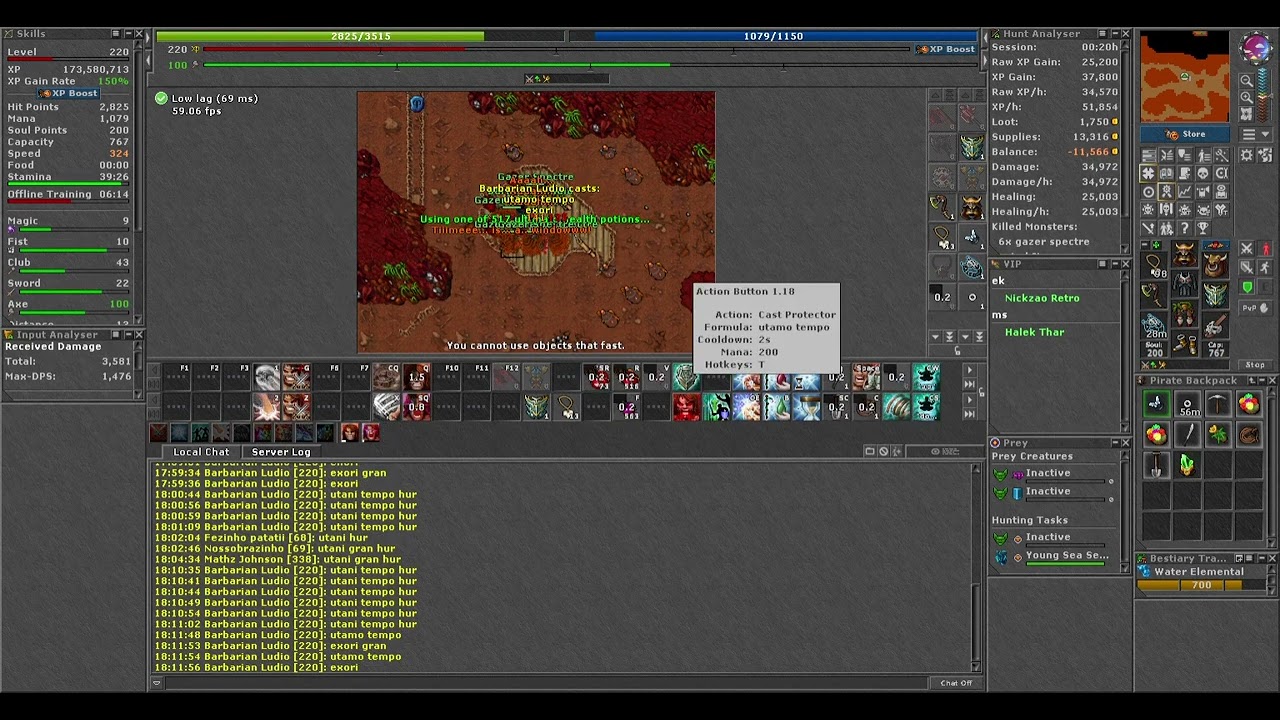1280x720 pixels.
Task: Toggle XP Boost beside experience bar
Action: click(x=946, y=49)
